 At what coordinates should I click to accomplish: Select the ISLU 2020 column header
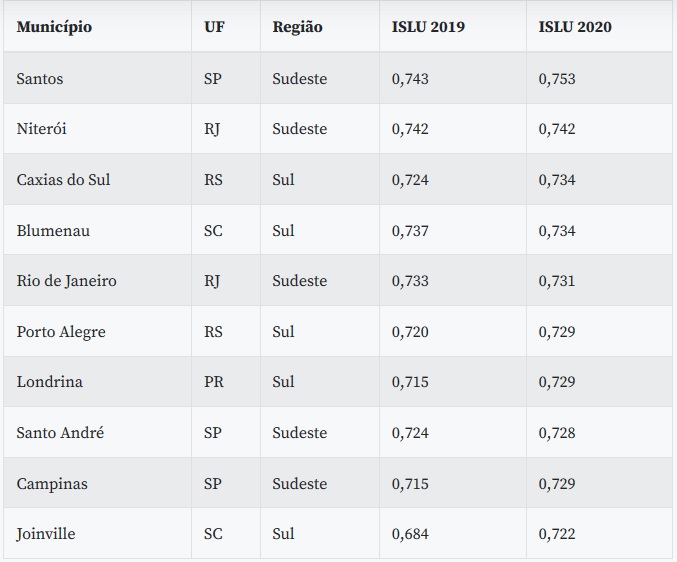(575, 27)
